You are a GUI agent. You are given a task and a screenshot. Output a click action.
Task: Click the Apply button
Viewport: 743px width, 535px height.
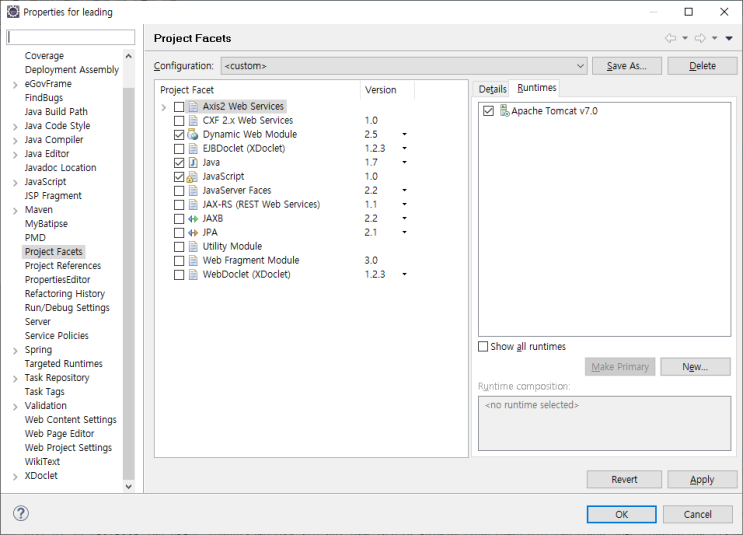702,480
